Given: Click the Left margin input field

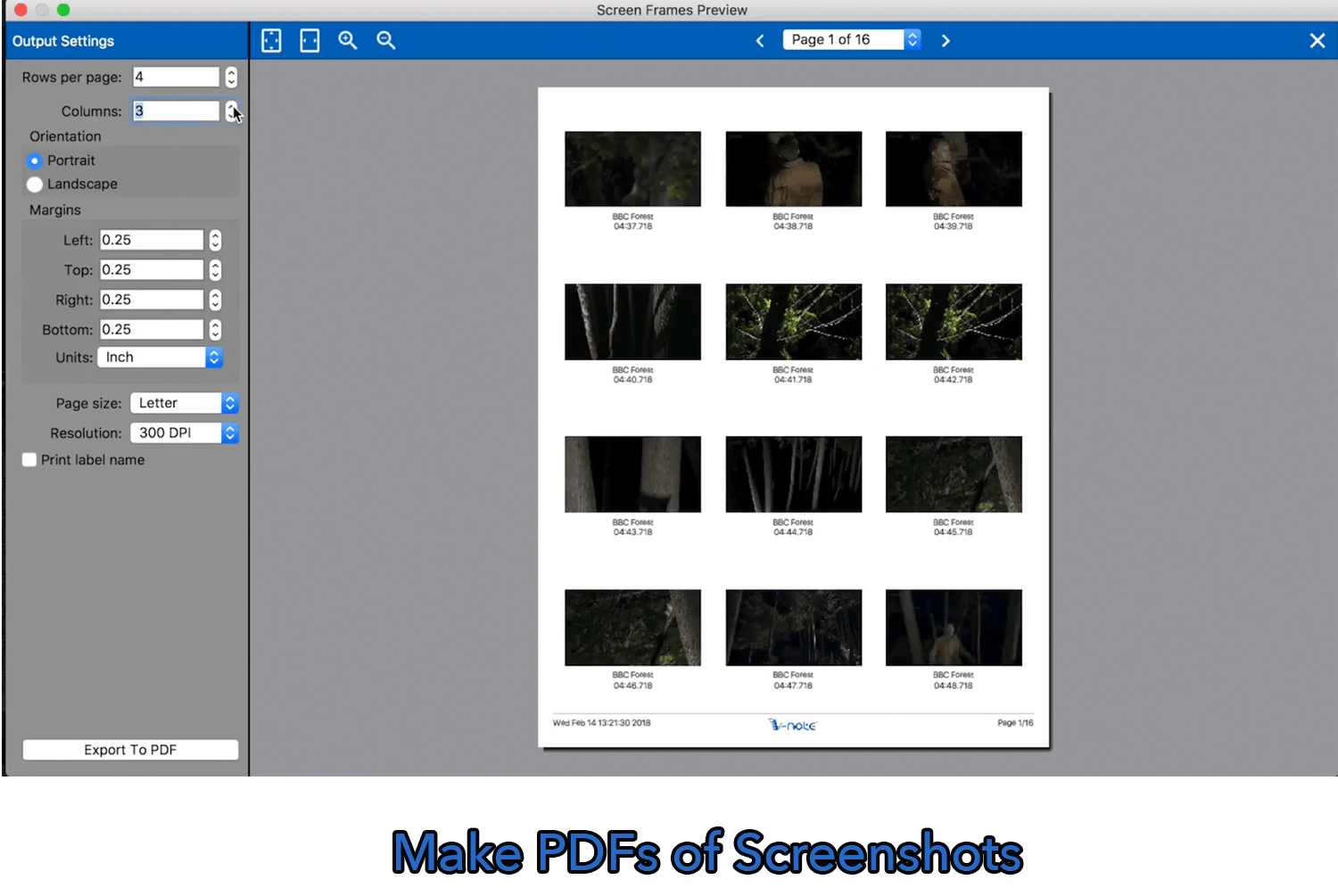Looking at the screenshot, I should (x=152, y=241).
